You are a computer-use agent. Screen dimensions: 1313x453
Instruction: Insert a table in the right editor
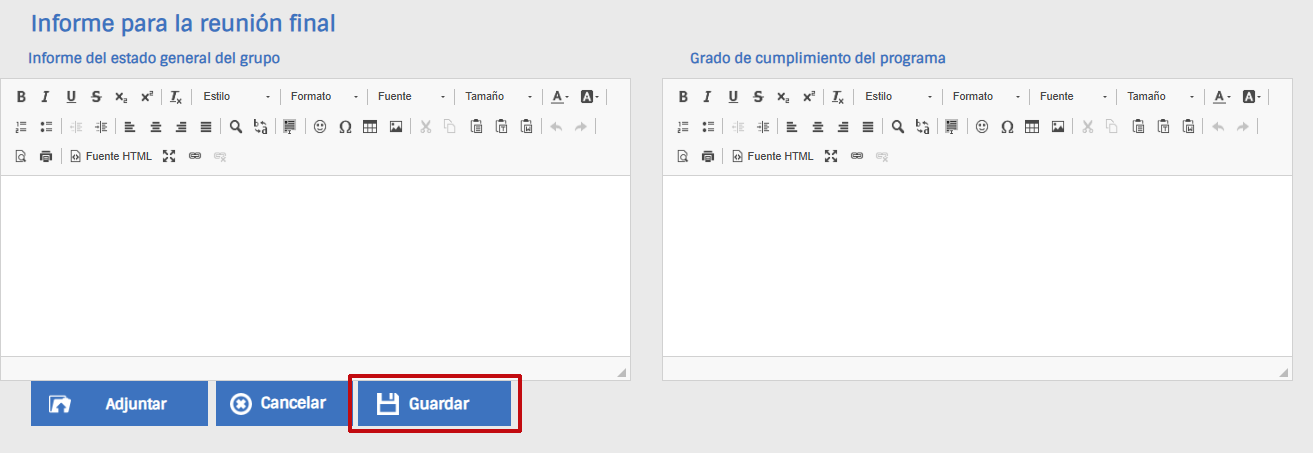[x=1032, y=127]
